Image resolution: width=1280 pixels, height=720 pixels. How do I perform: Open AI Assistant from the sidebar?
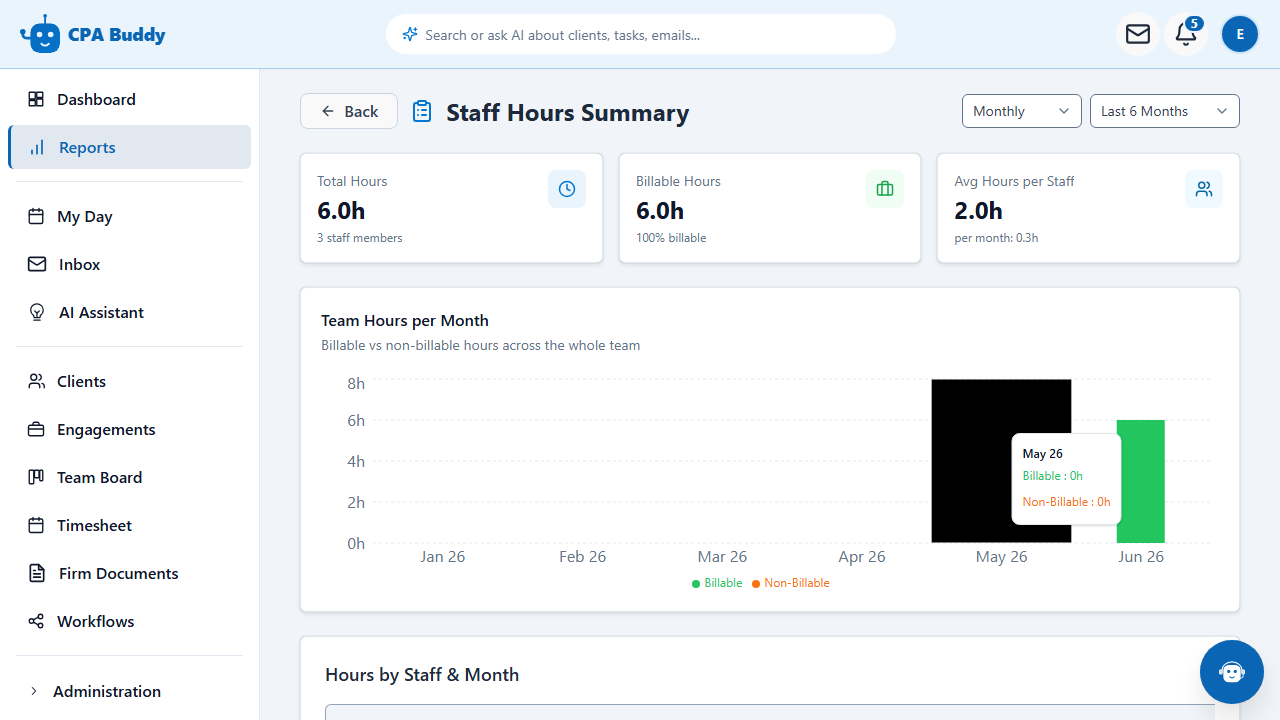pyautogui.click(x=129, y=312)
